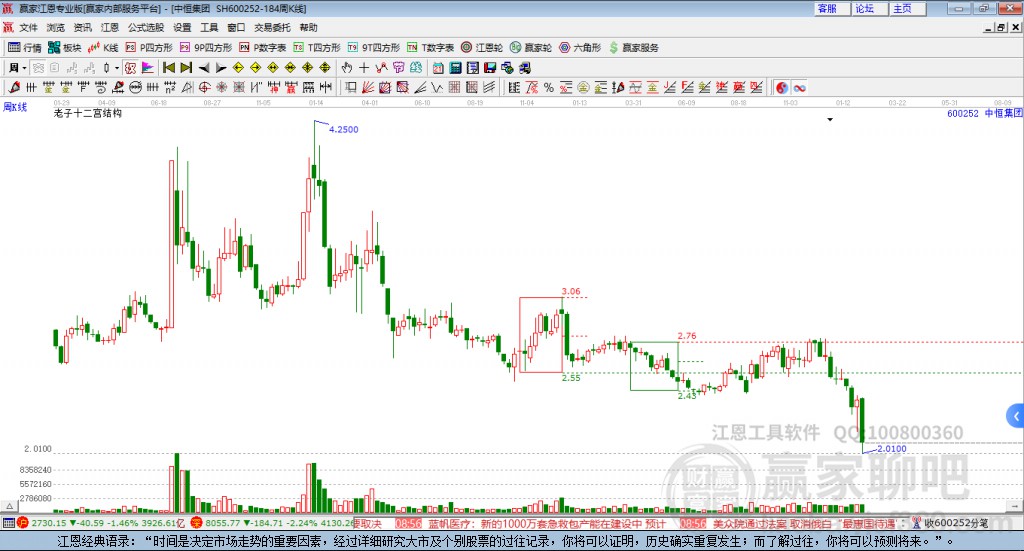Image resolution: width=1024 pixels, height=551 pixels.
Task: Click the 2.0100 low price marker
Action: pos(891,449)
